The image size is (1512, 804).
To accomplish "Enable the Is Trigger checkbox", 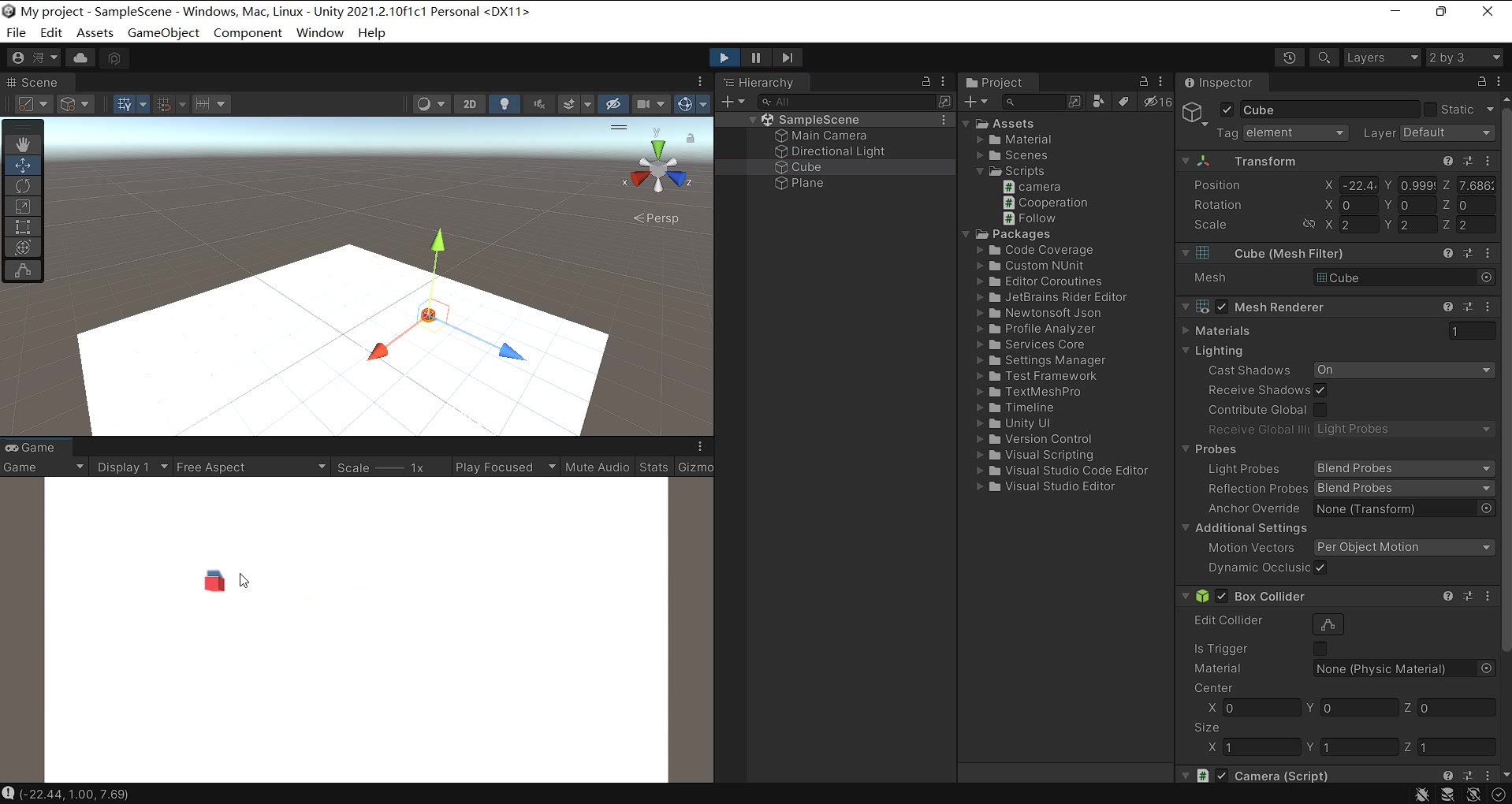I will 1320,649.
